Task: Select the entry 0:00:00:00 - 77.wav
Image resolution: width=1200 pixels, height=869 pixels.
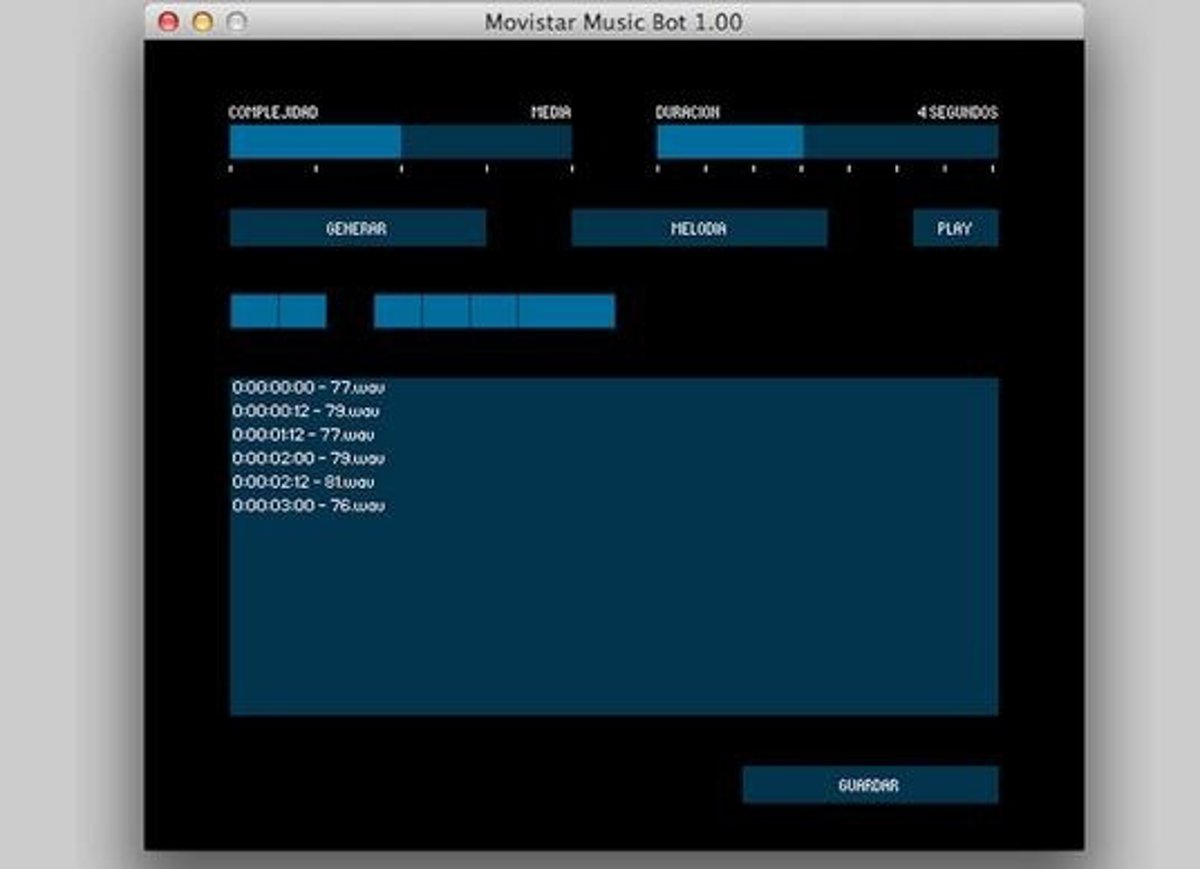Action: point(308,387)
